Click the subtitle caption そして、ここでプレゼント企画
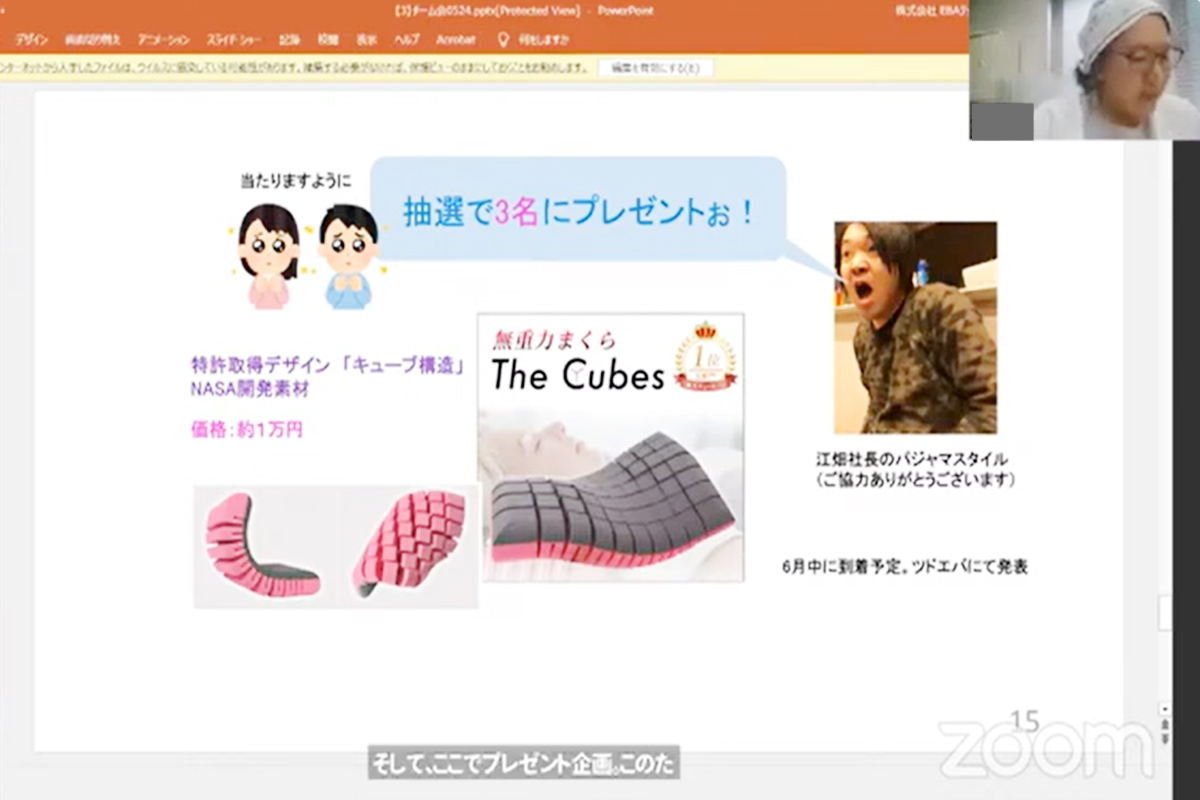This screenshot has width=1200, height=800. pos(524,764)
